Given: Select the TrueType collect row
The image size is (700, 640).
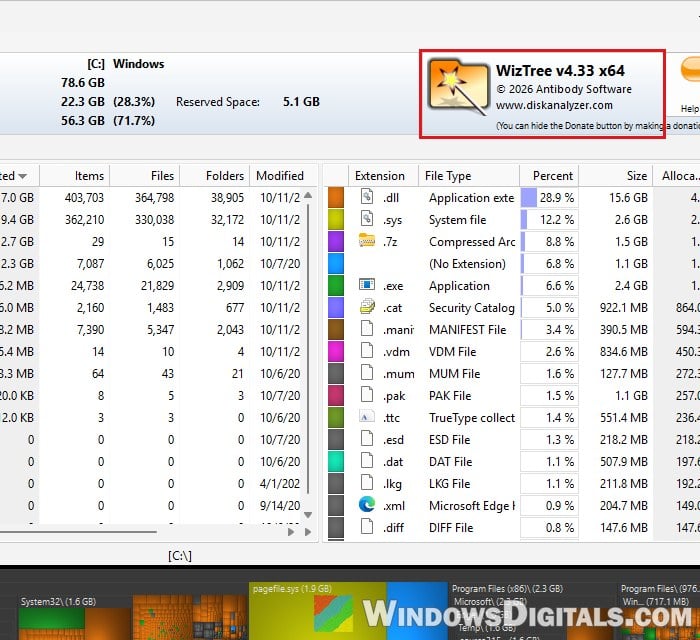Looking at the screenshot, I should coord(513,417).
